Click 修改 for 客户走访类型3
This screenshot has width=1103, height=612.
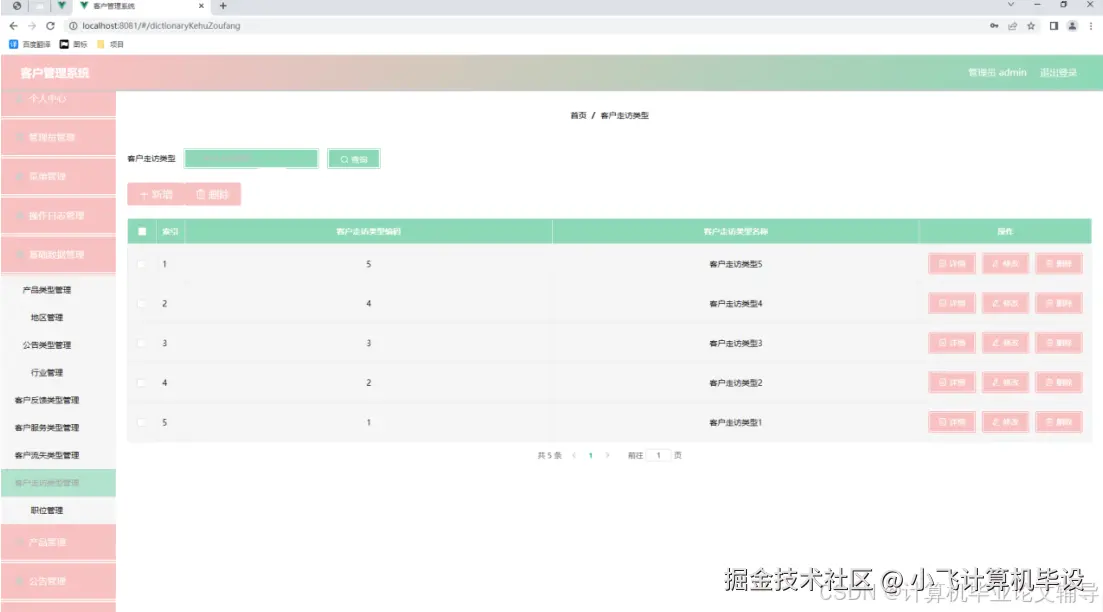pos(1005,343)
